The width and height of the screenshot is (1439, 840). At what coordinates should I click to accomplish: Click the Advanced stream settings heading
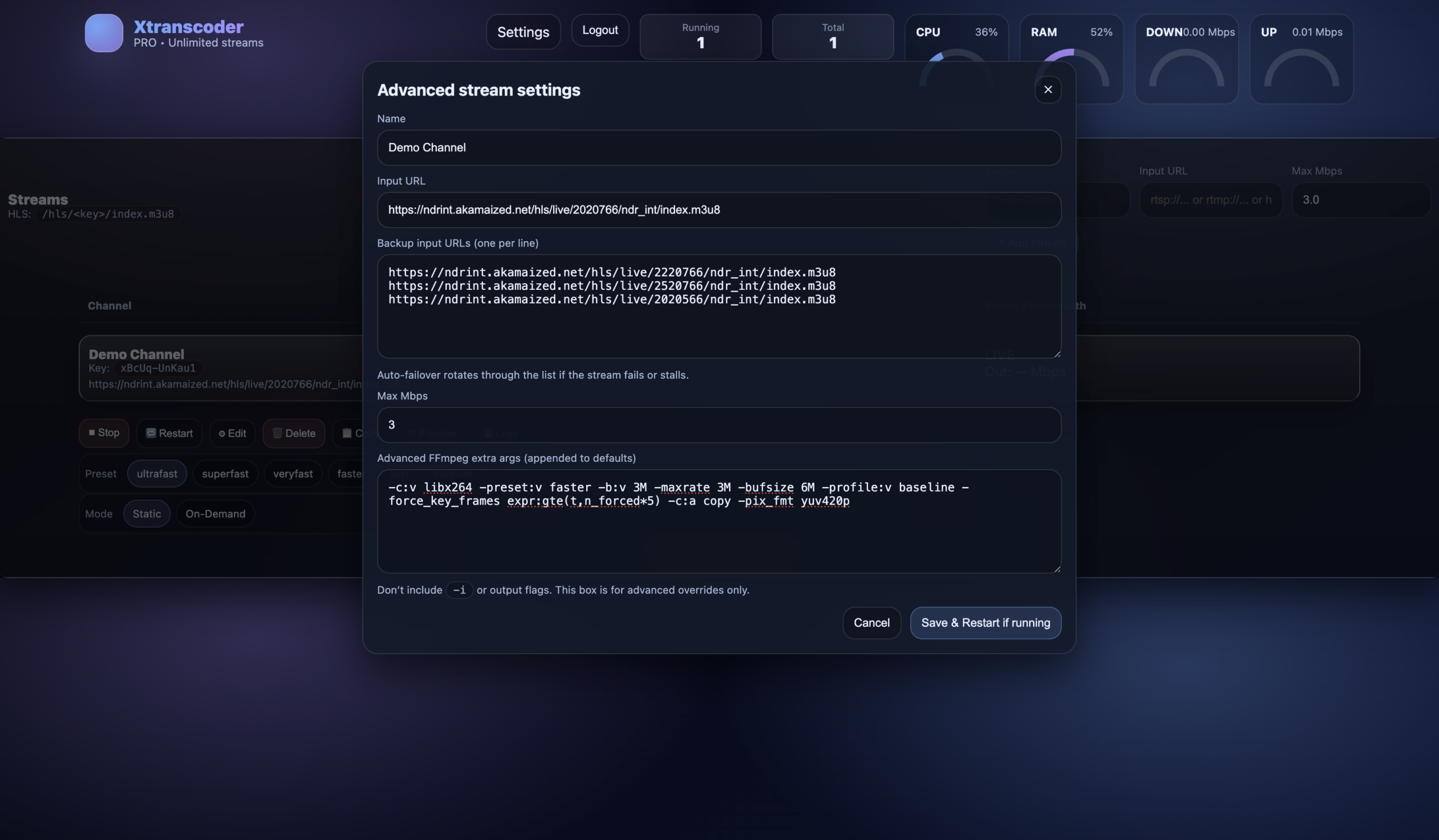click(x=478, y=90)
